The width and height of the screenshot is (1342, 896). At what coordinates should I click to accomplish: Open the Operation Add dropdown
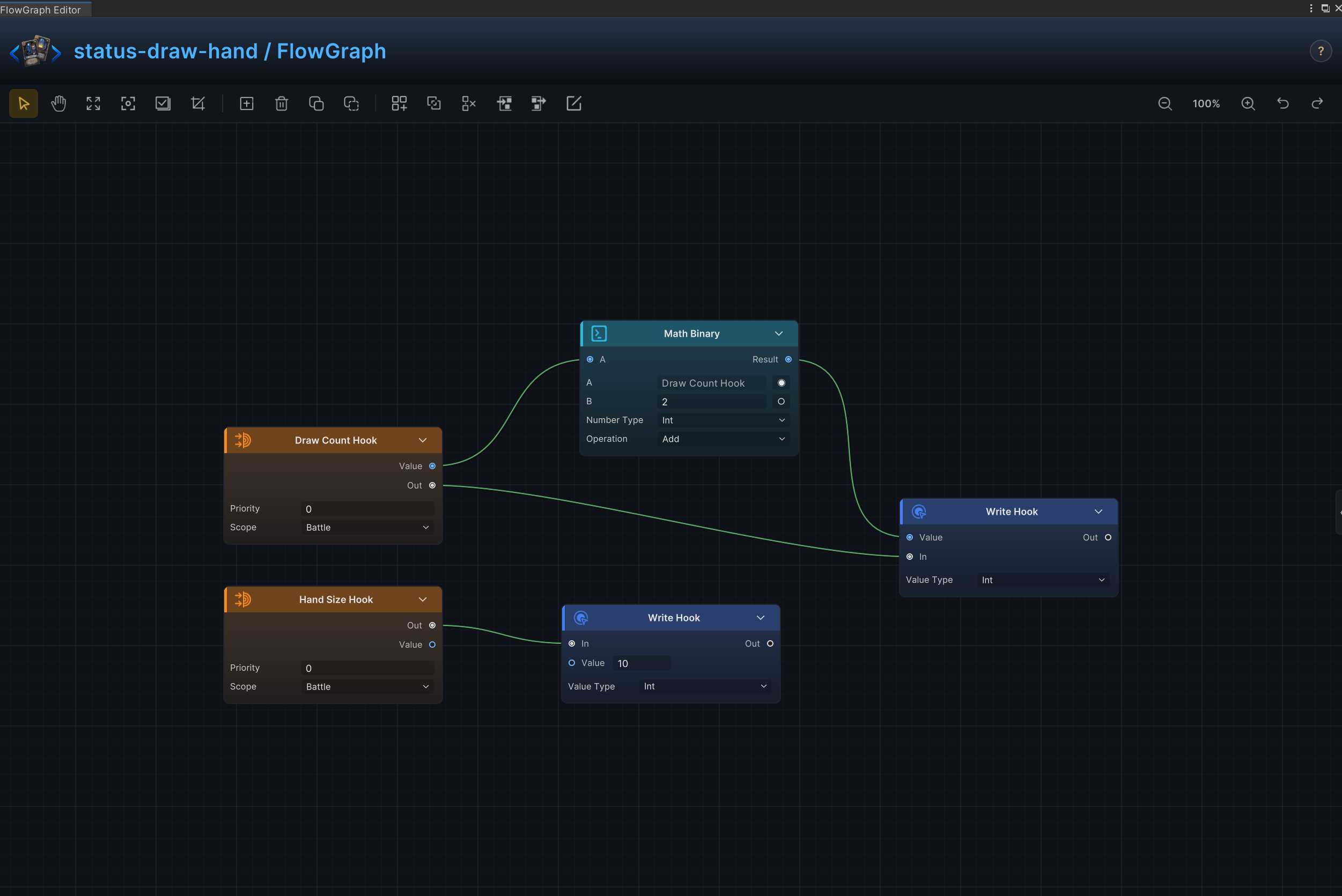point(723,440)
